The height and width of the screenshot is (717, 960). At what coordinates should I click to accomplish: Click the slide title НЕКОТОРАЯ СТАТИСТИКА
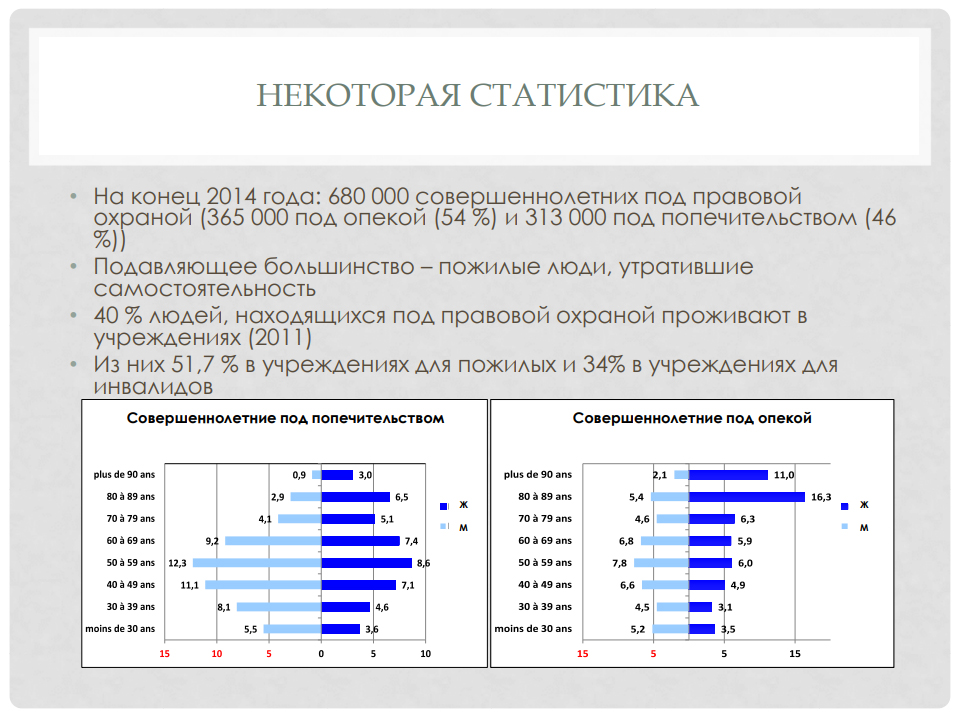(478, 95)
